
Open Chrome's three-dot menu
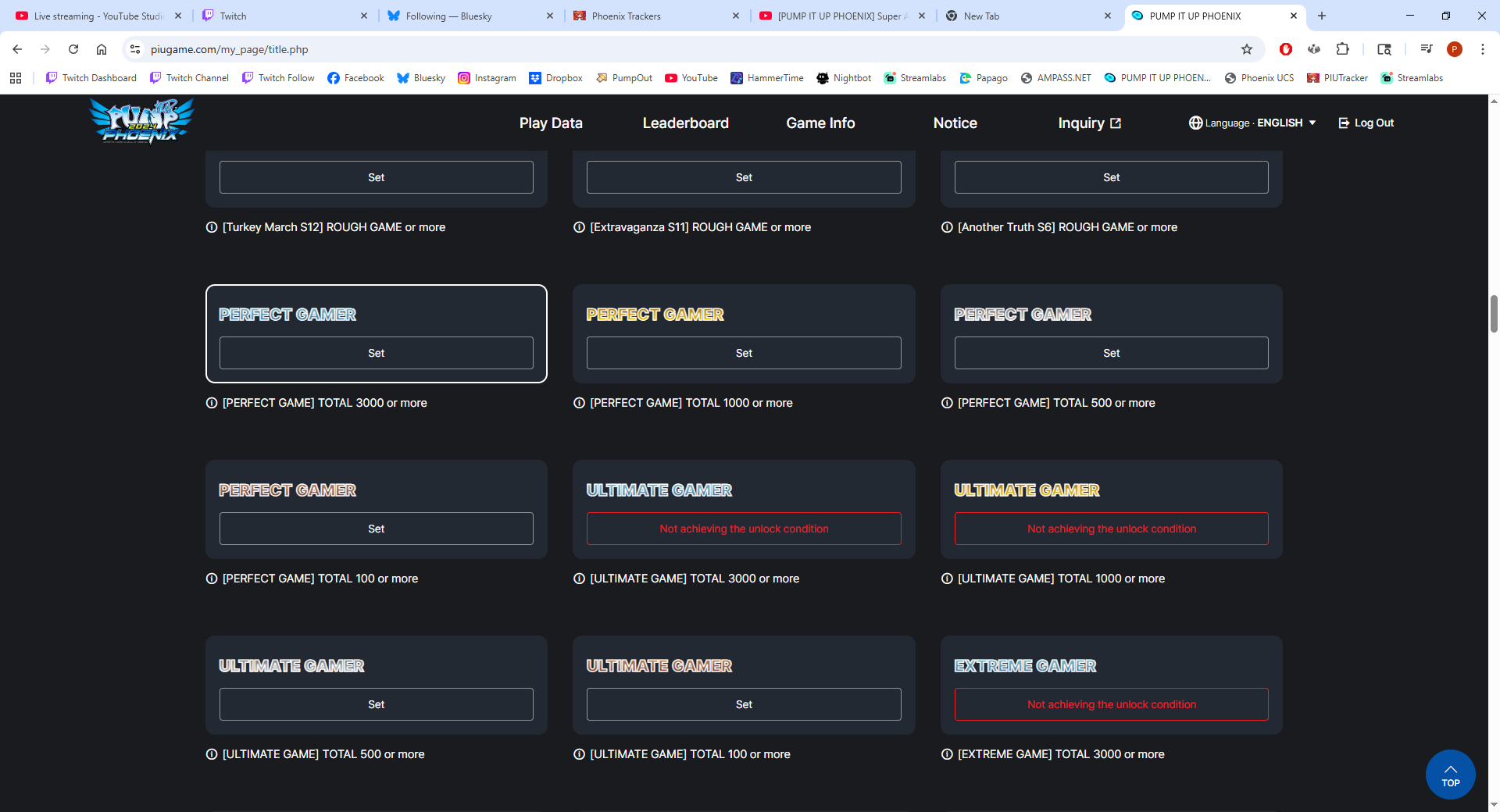[1482, 49]
